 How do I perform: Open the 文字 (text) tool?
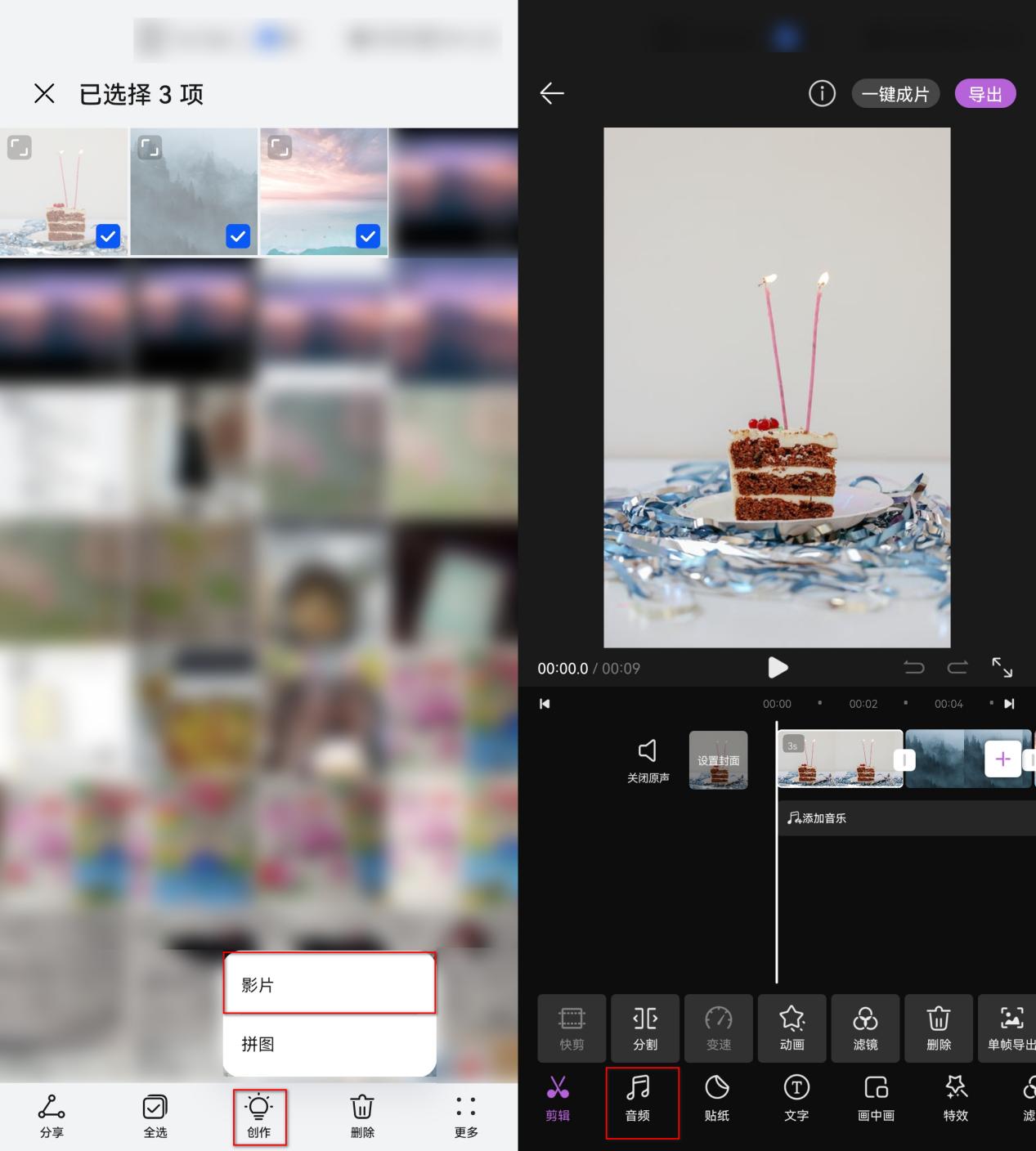pos(796,1100)
